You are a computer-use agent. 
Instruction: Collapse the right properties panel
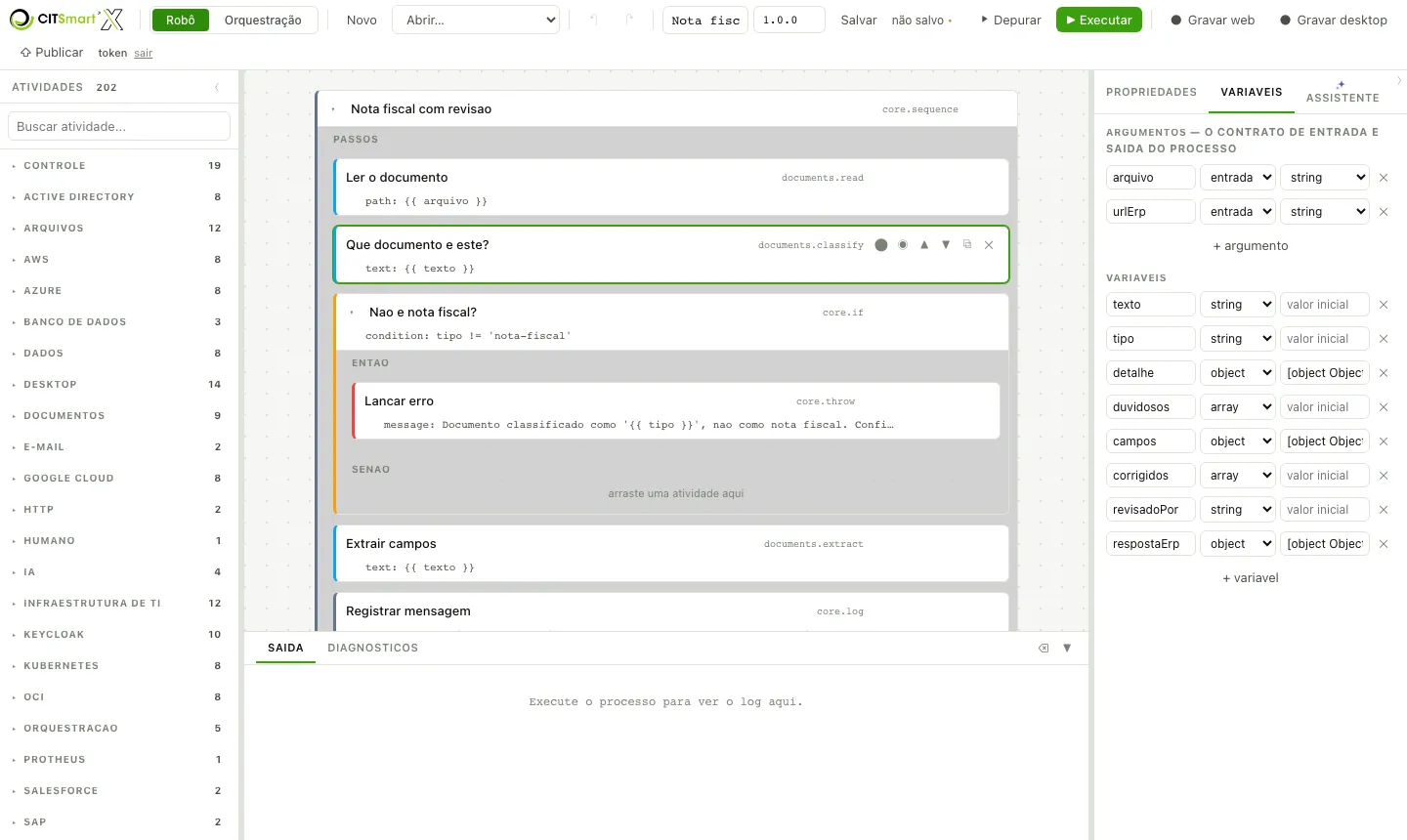pos(1399,81)
